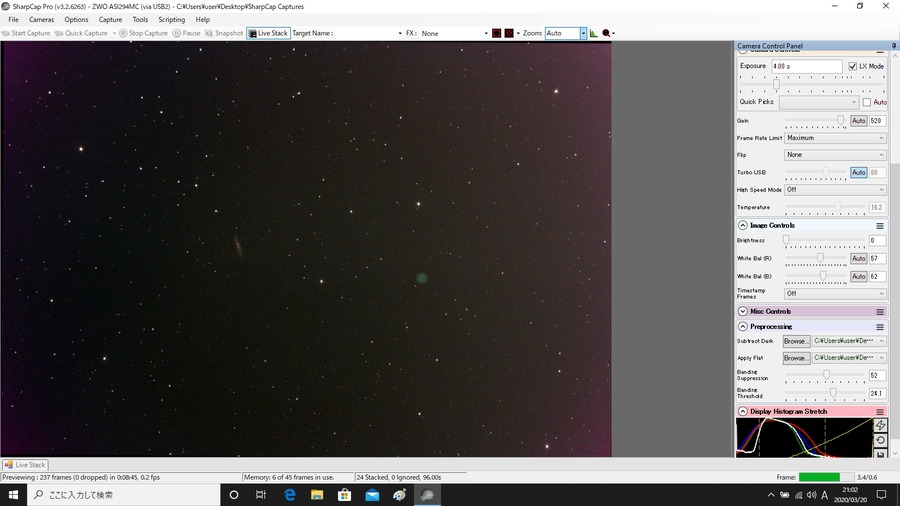Click the save stretch disk icon

point(880,454)
